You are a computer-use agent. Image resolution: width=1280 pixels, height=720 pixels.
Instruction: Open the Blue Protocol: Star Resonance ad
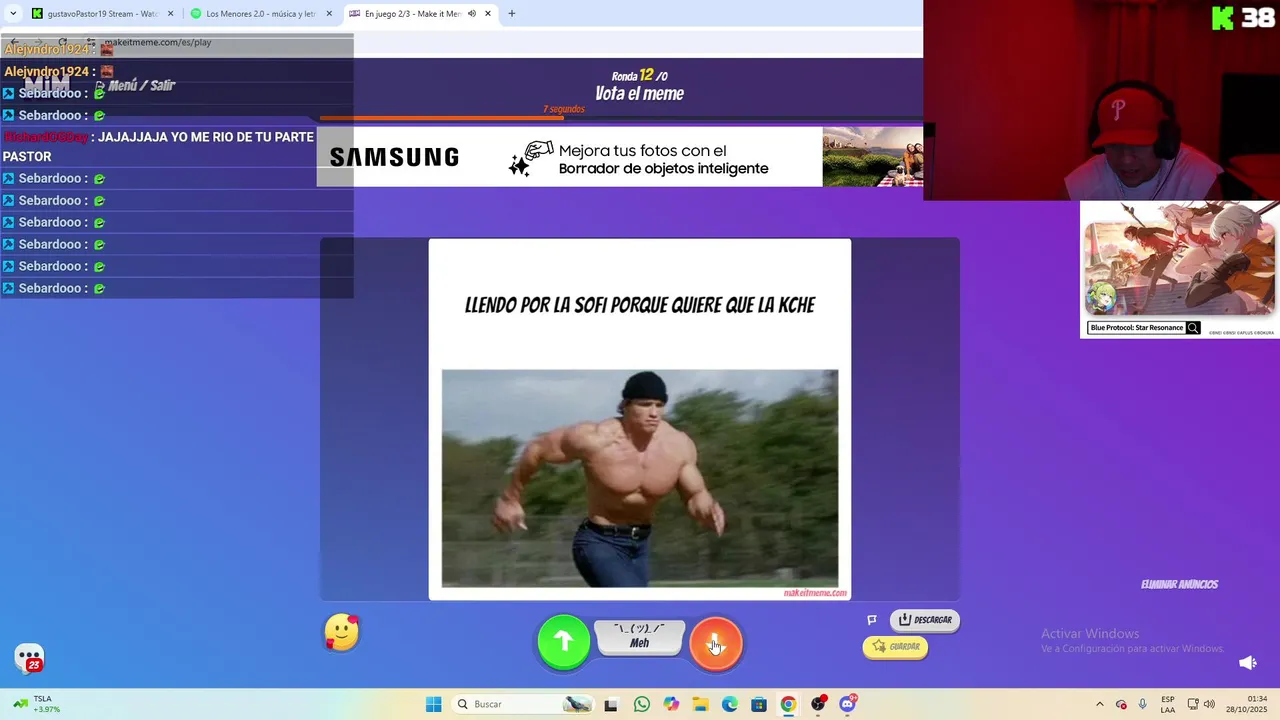pos(1180,270)
